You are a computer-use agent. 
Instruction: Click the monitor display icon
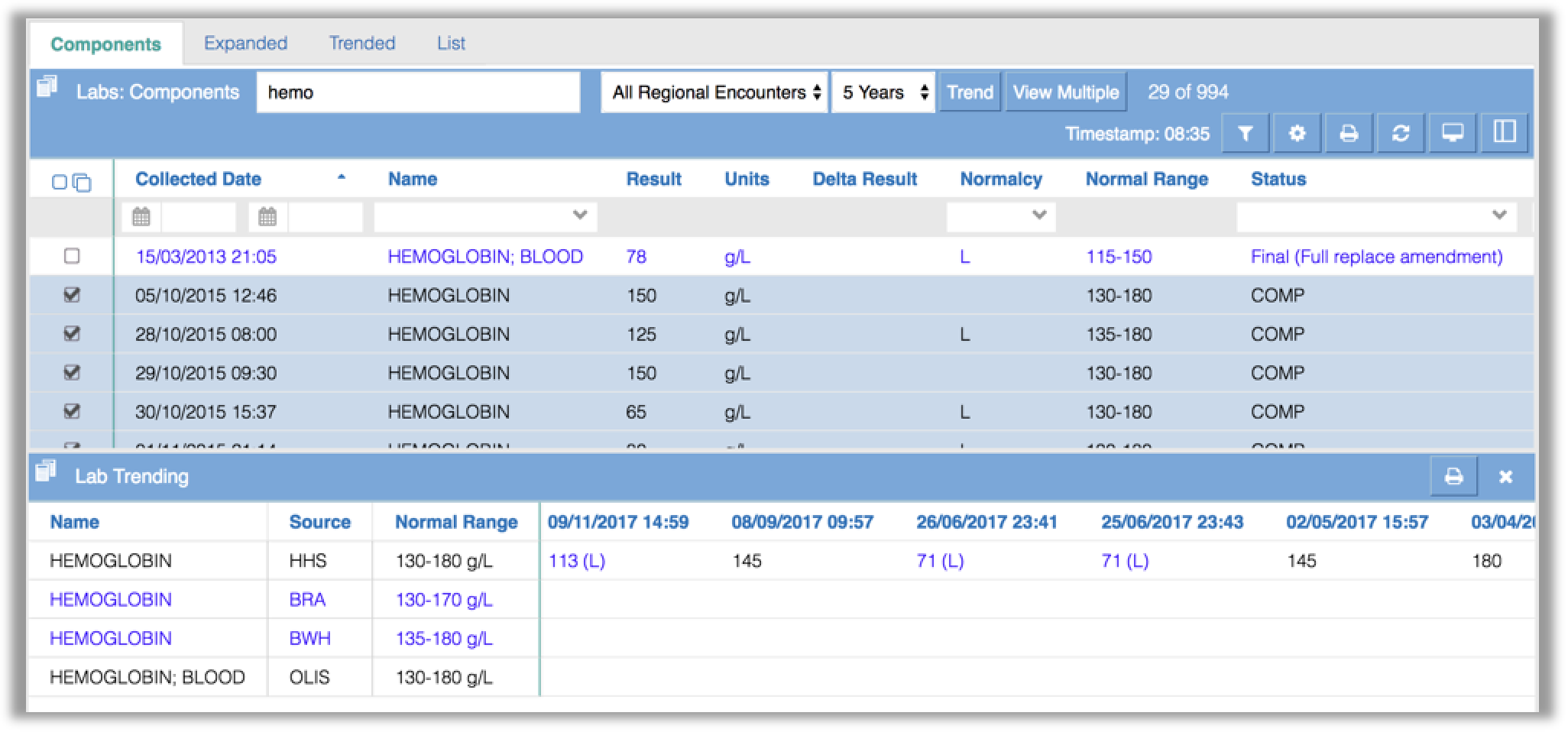click(x=1453, y=133)
